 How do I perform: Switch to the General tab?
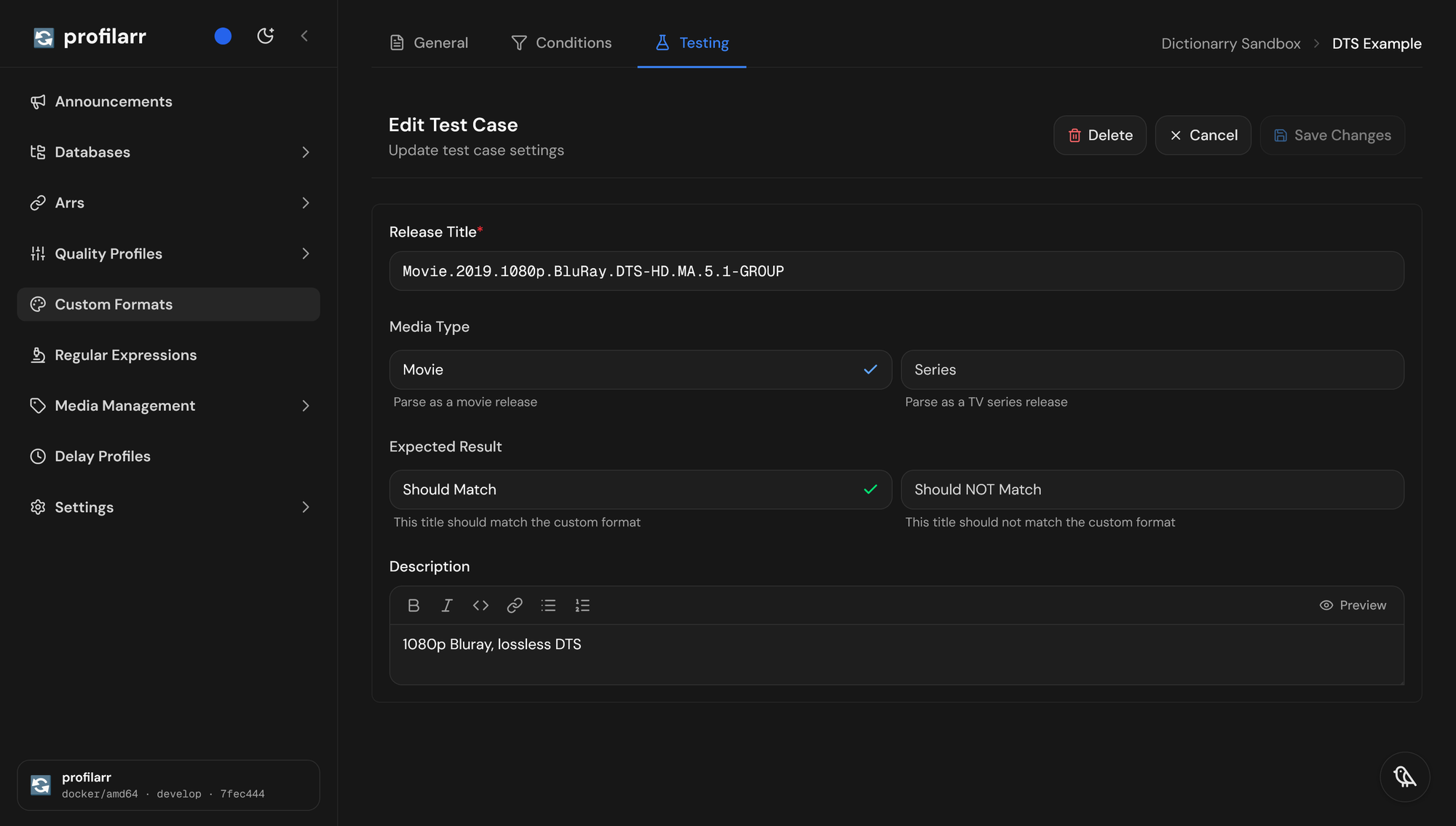pos(429,43)
